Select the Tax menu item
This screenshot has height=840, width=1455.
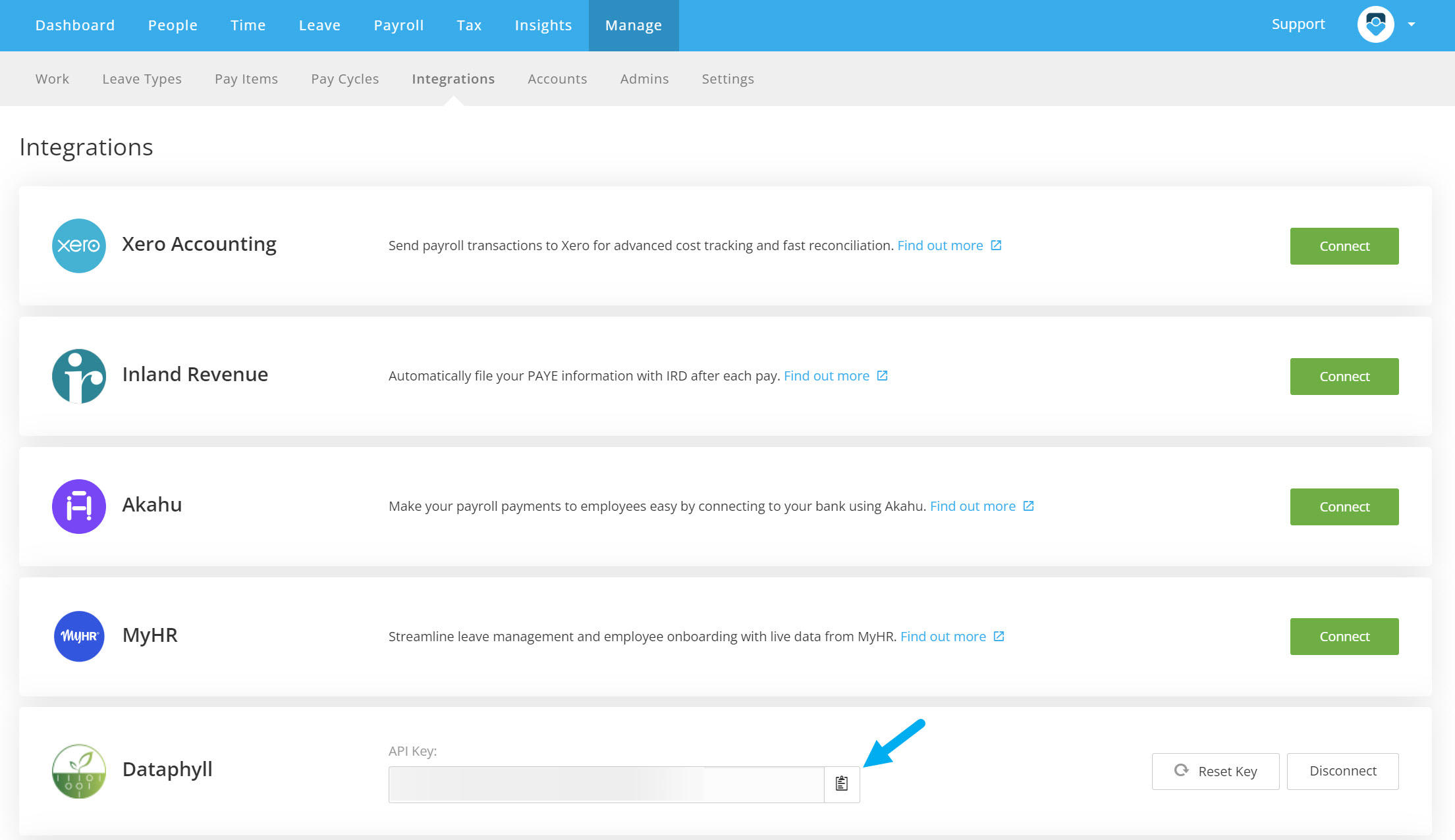469,25
